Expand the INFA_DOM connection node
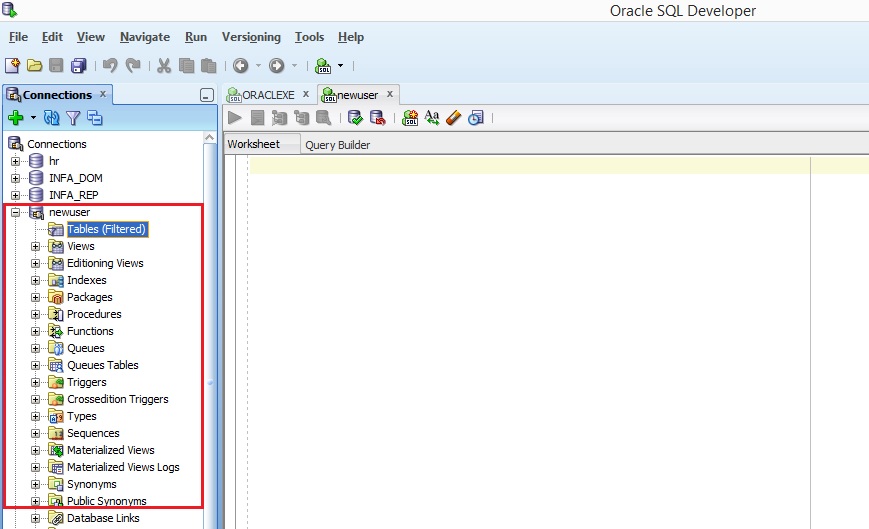 click(16, 178)
